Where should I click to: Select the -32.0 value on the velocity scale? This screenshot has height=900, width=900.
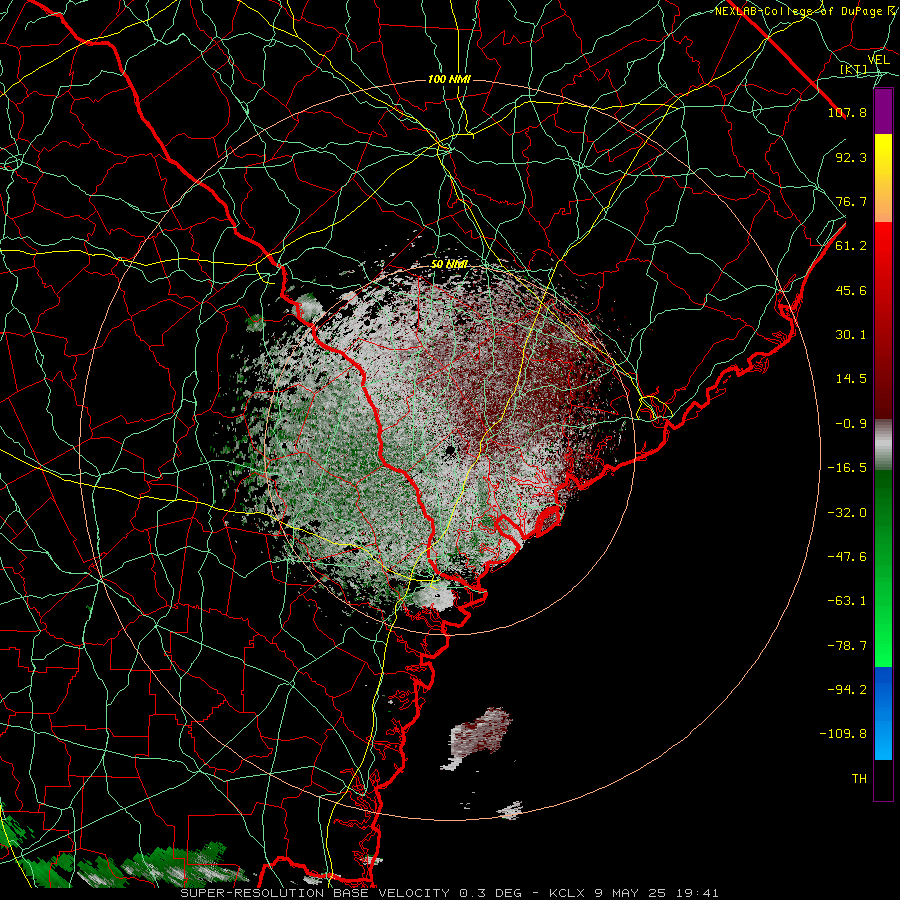(x=847, y=513)
